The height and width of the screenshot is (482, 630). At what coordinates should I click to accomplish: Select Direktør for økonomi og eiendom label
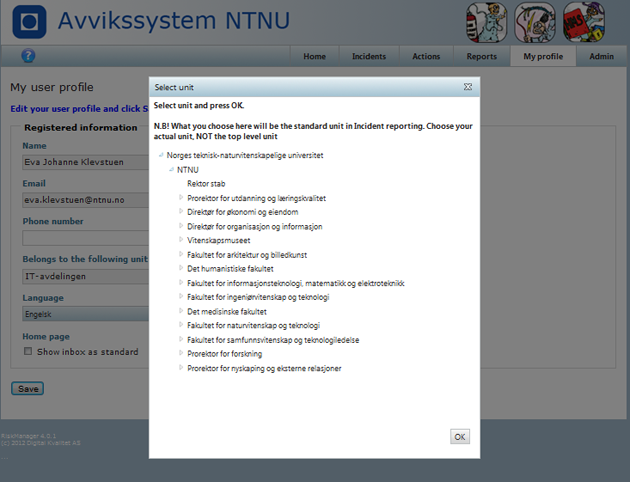[x=243, y=212]
